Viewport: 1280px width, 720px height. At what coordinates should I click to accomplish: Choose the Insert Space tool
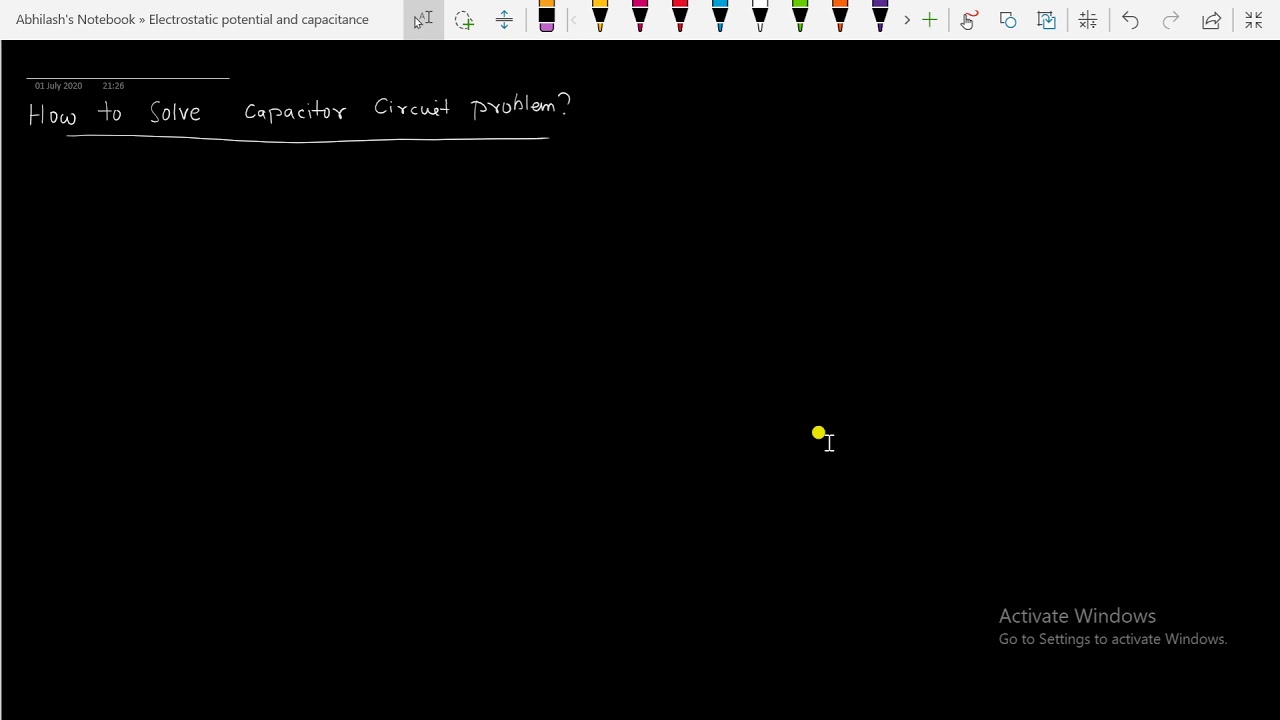pos(504,20)
